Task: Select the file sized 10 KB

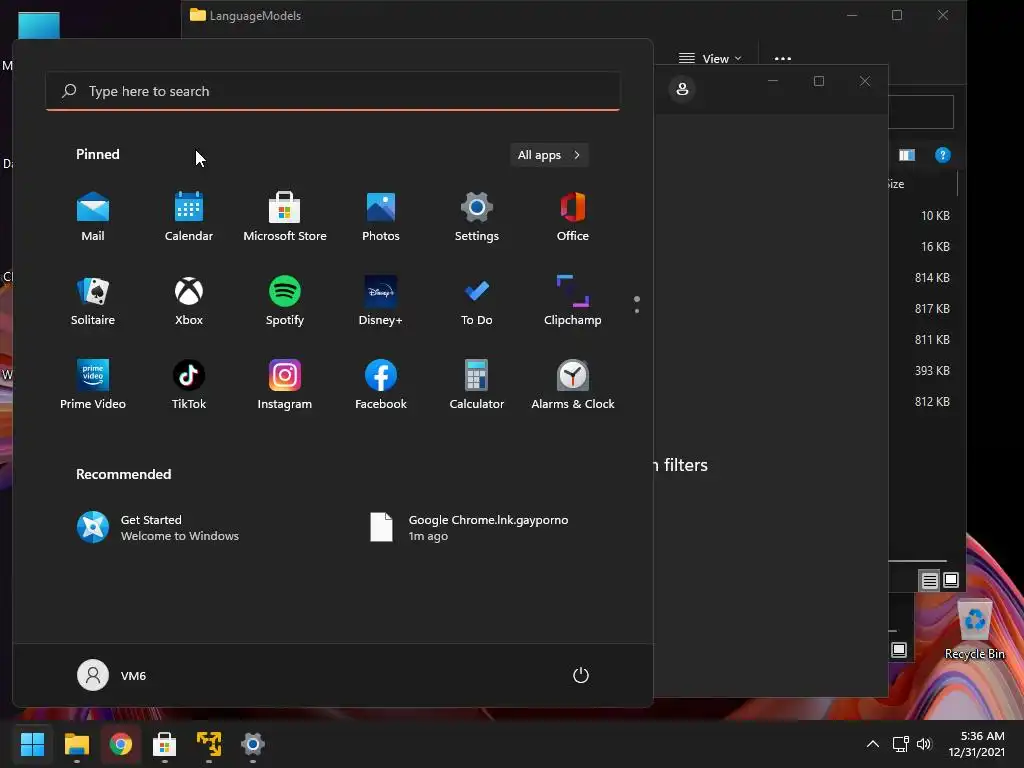Action: tap(935, 216)
